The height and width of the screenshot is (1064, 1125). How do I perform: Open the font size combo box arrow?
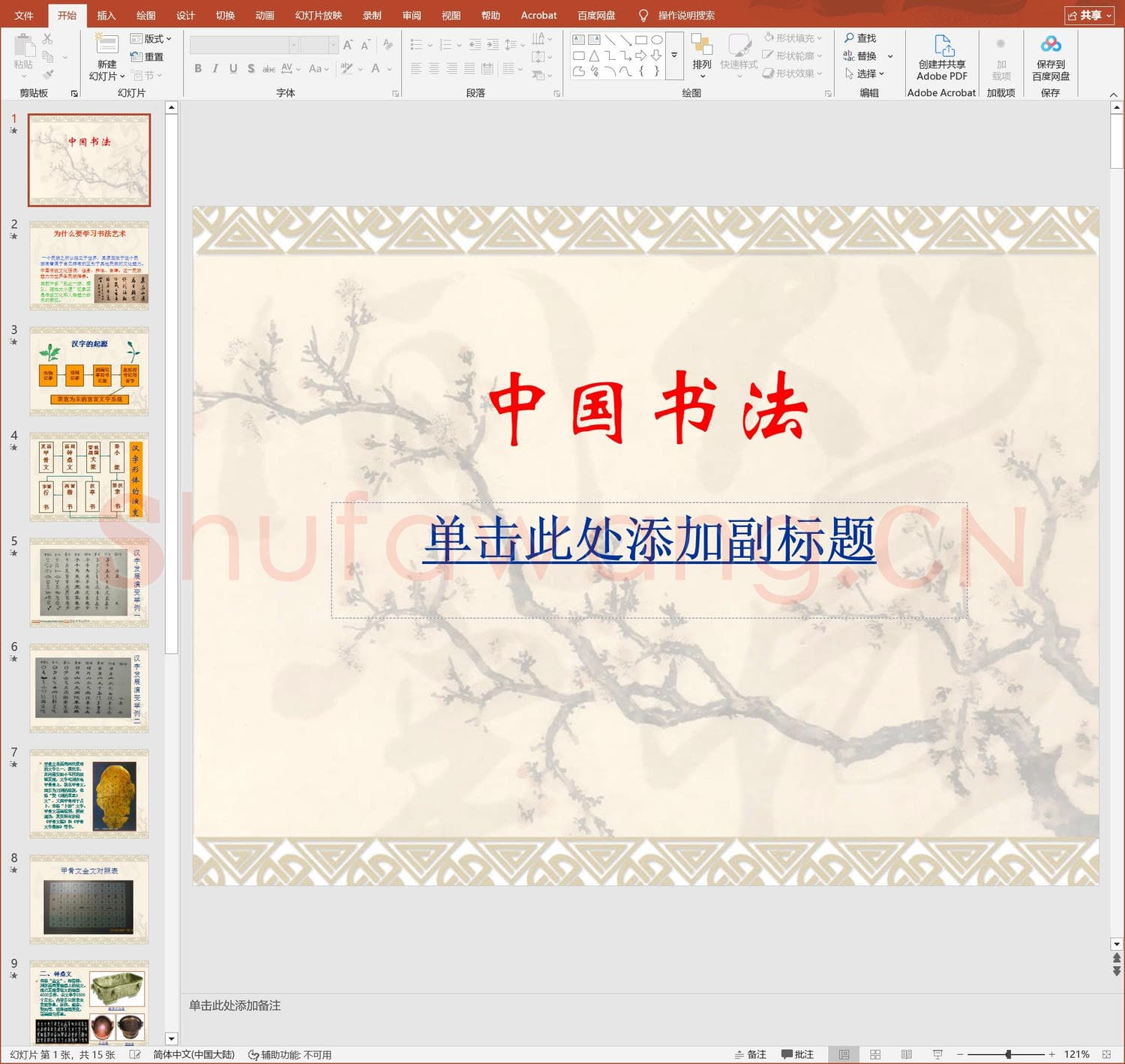[333, 45]
